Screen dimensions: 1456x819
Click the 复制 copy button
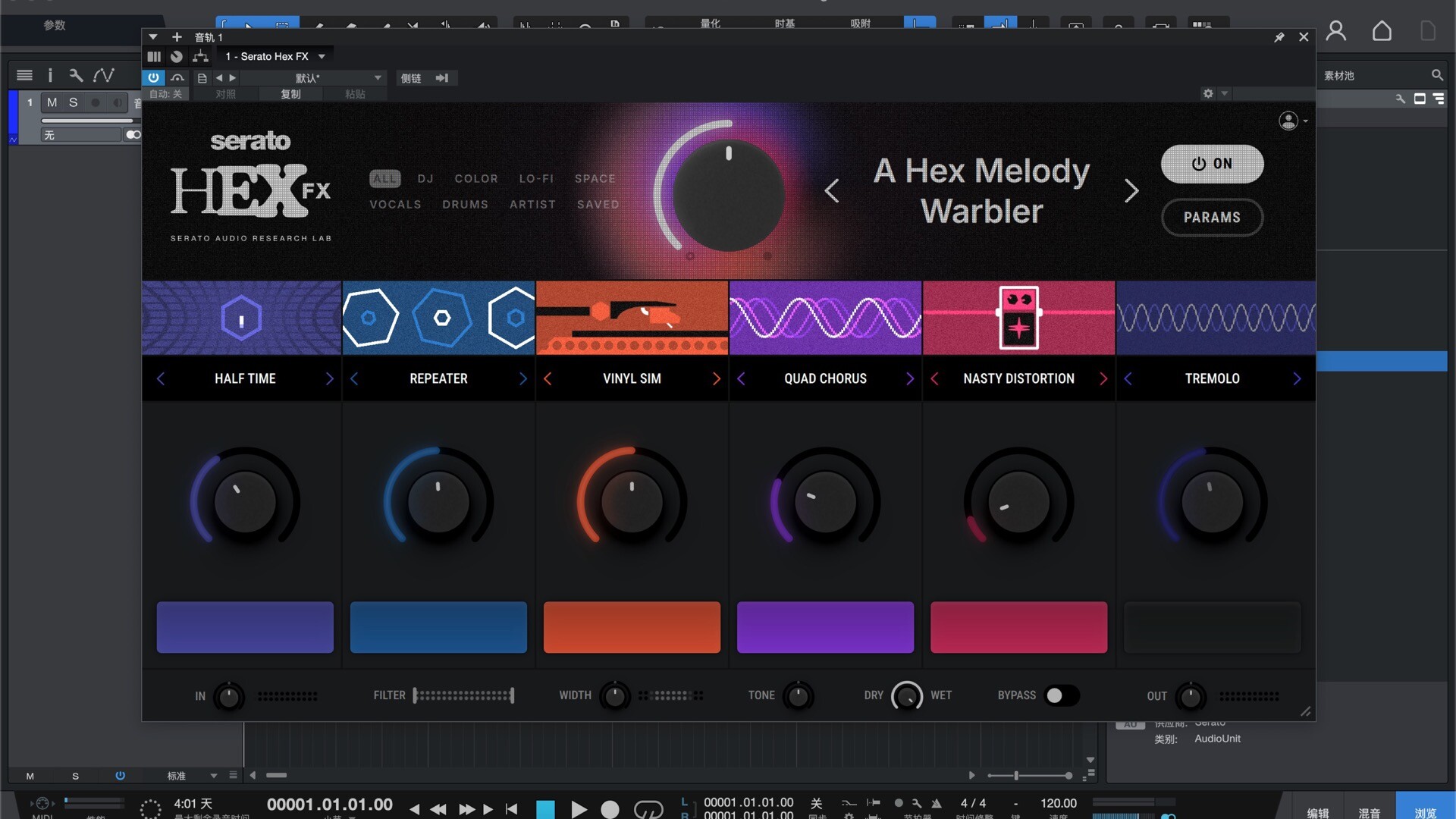tap(290, 94)
